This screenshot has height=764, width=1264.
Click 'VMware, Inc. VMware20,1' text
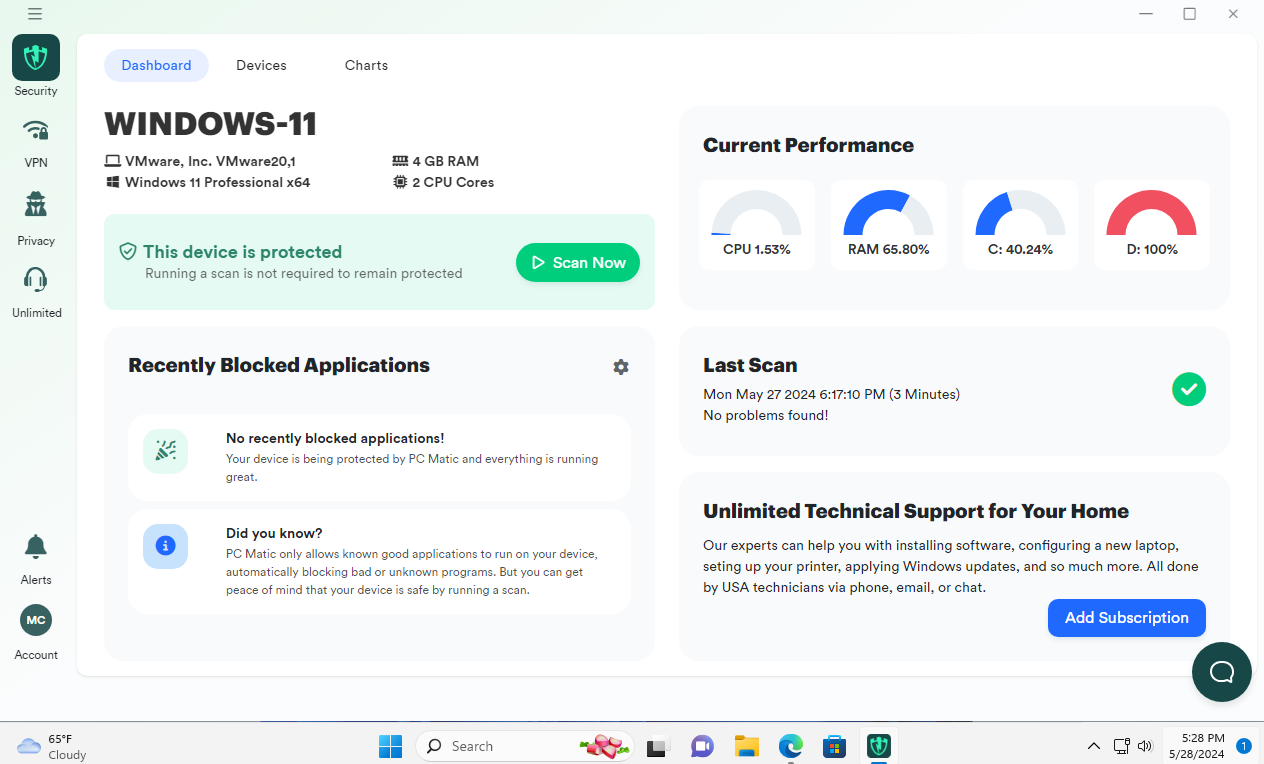[210, 161]
